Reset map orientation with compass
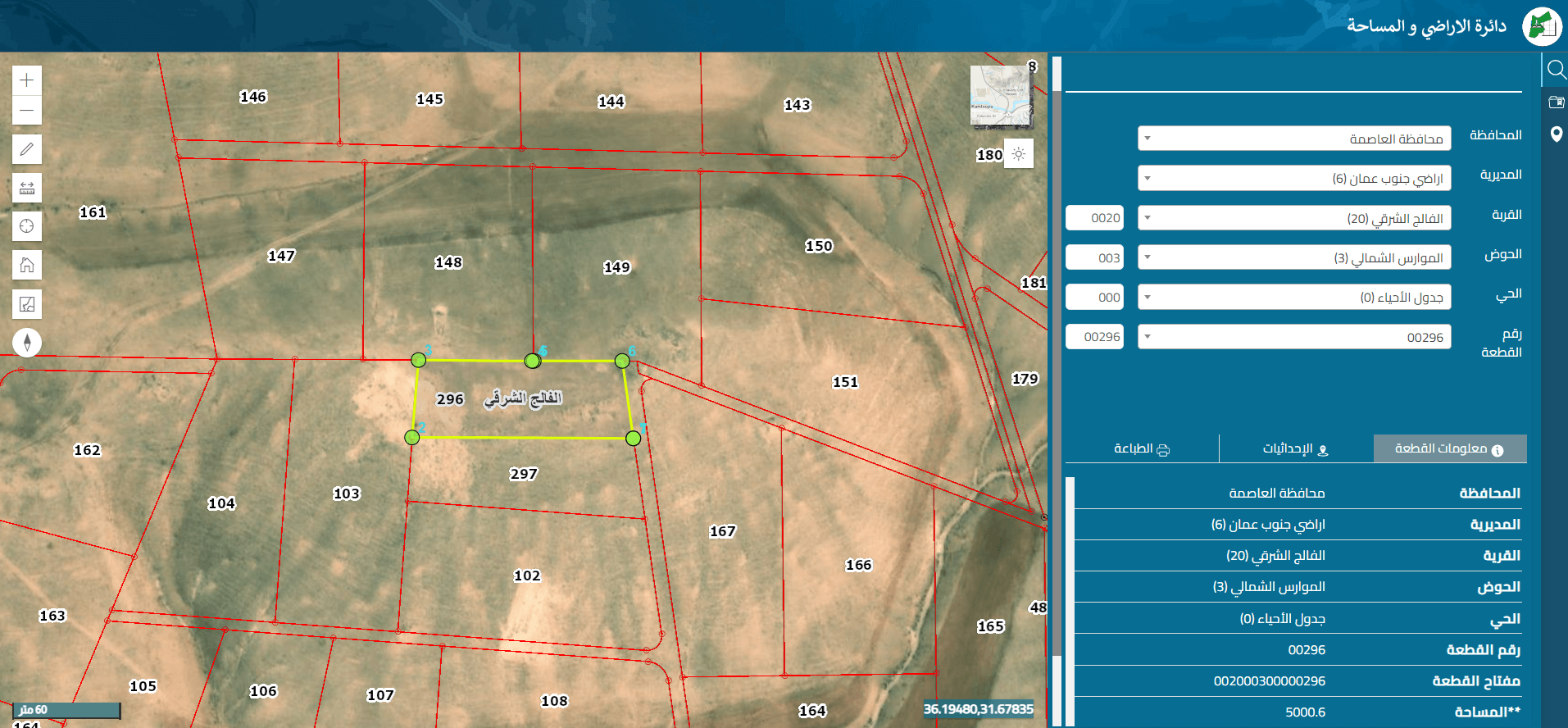 (27, 343)
